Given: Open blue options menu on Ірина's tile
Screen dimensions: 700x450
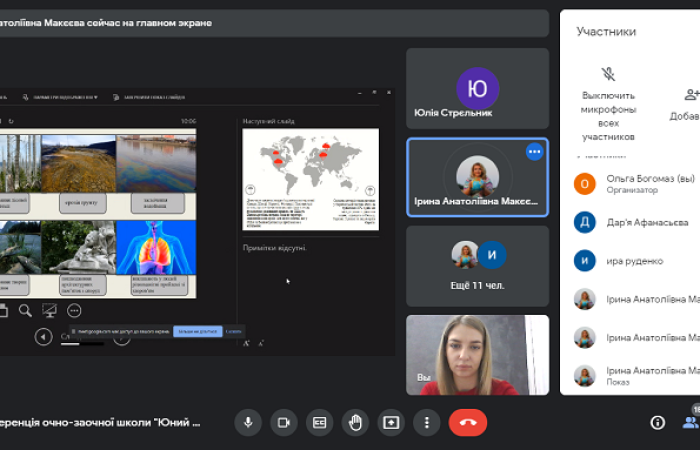Looking at the screenshot, I should 534,152.
